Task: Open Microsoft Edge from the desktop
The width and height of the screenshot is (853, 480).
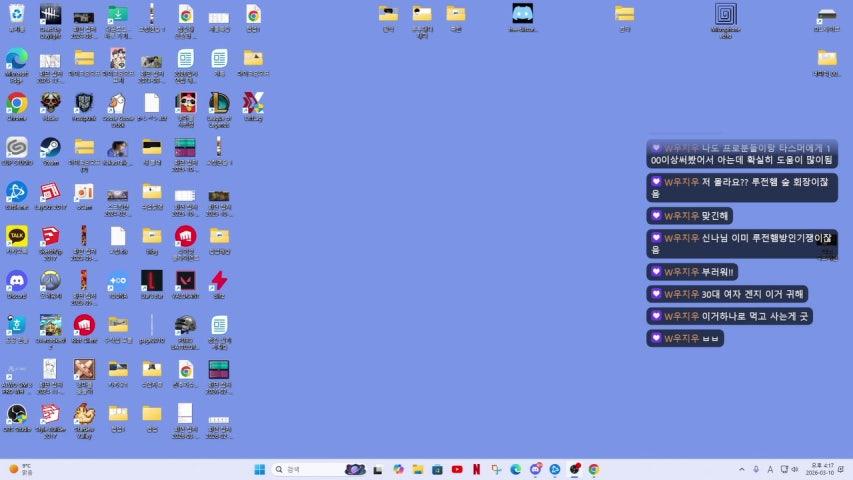Action: [16, 59]
